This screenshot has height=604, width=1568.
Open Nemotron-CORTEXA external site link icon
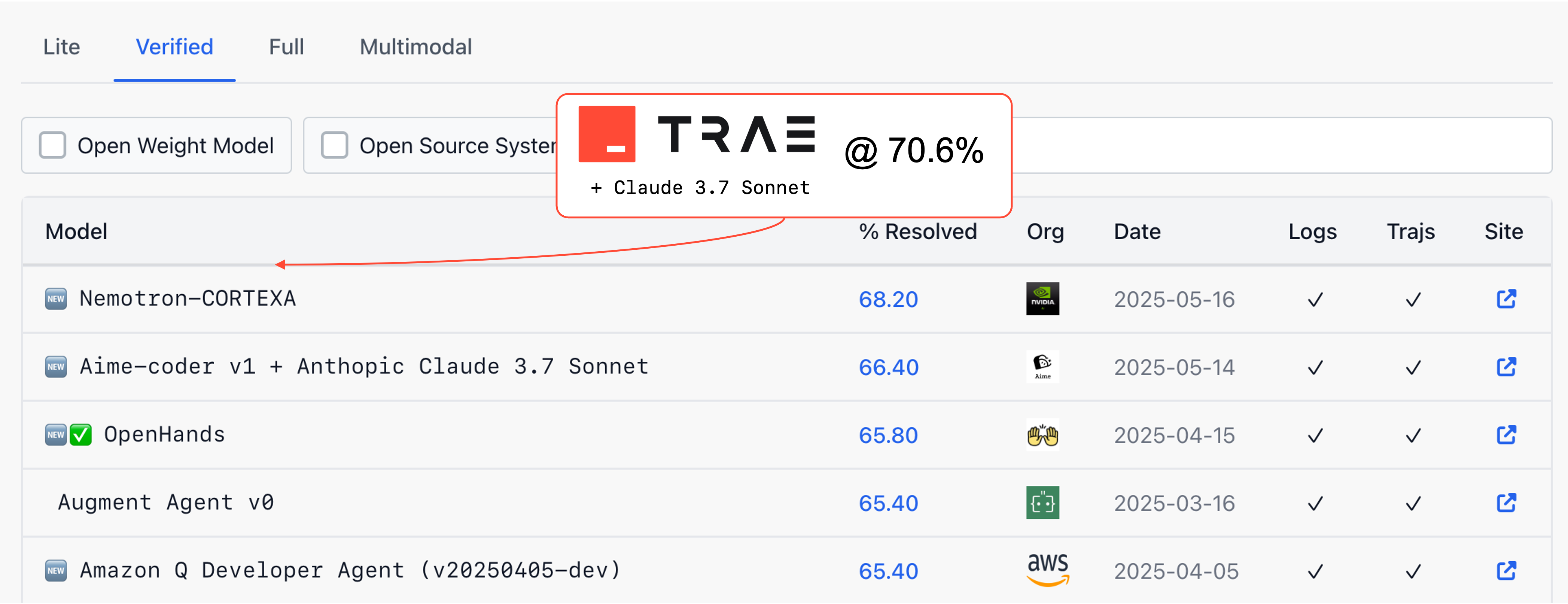point(1506,299)
